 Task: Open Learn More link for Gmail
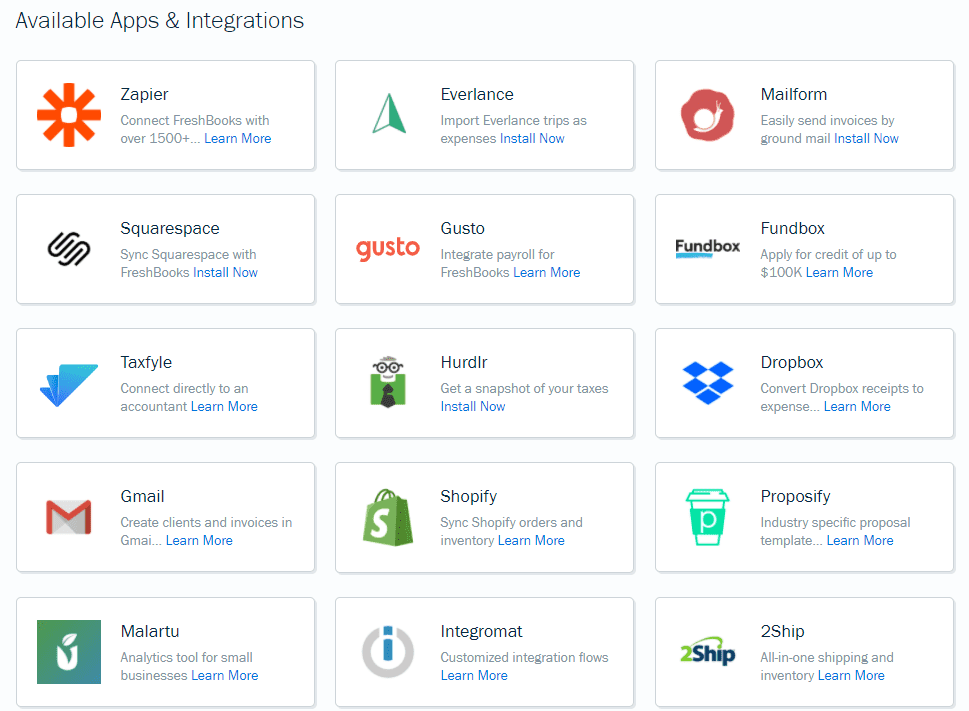(199, 541)
